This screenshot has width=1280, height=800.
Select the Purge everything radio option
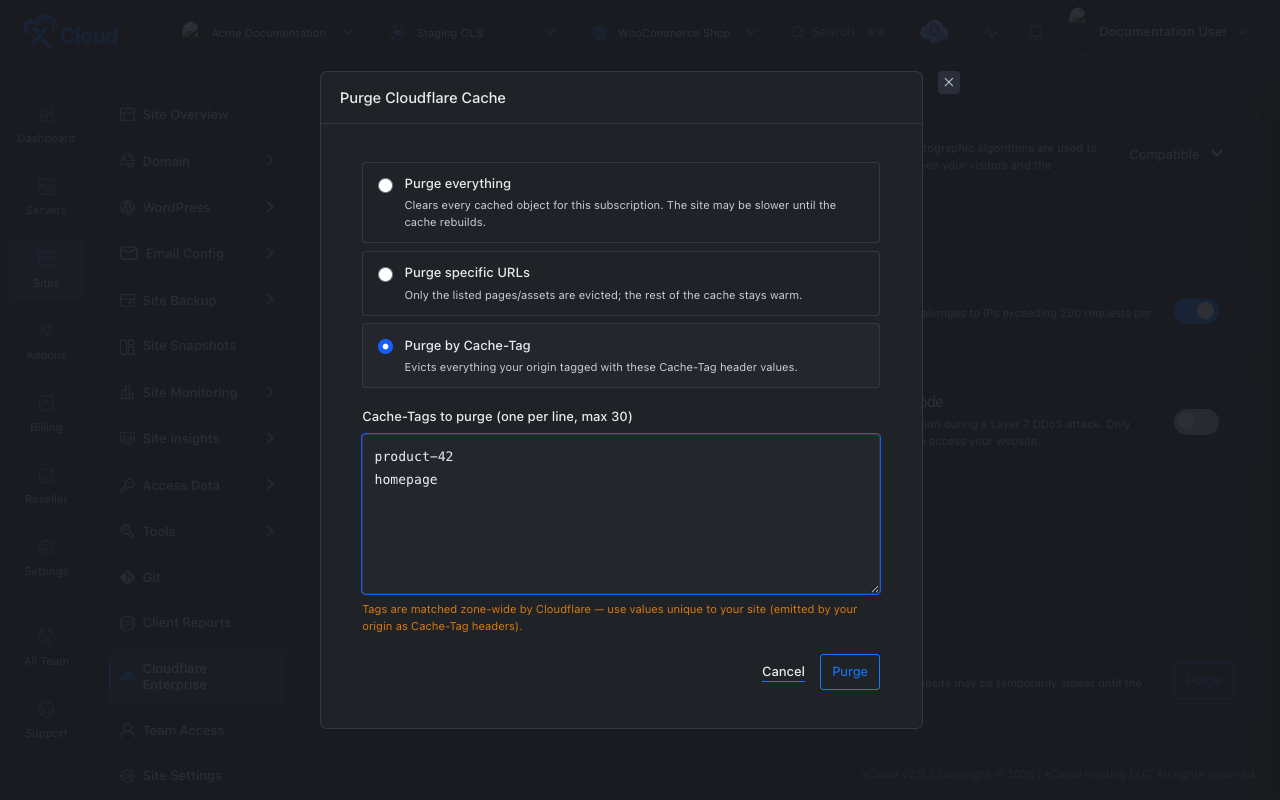(385, 185)
